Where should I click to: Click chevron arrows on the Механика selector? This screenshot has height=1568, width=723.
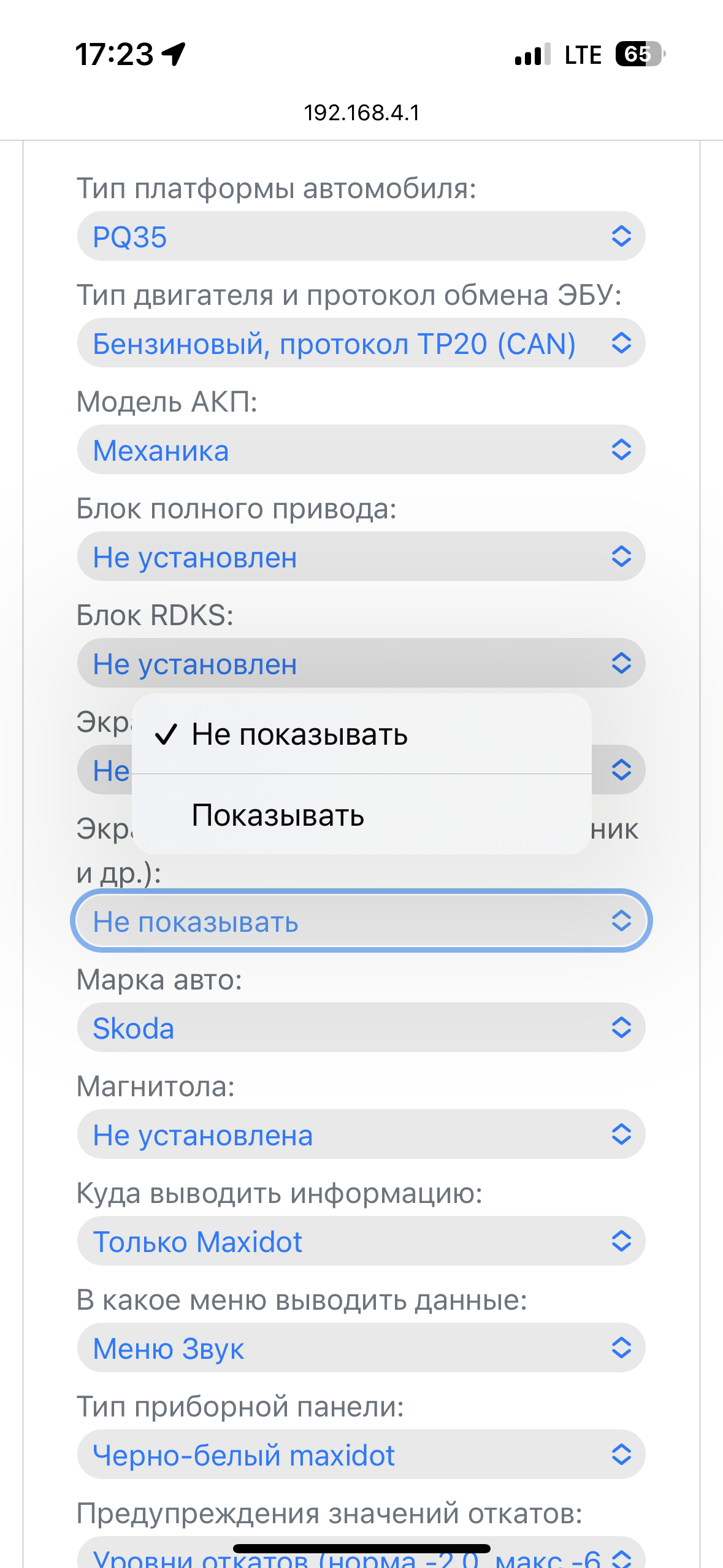tap(621, 450)
